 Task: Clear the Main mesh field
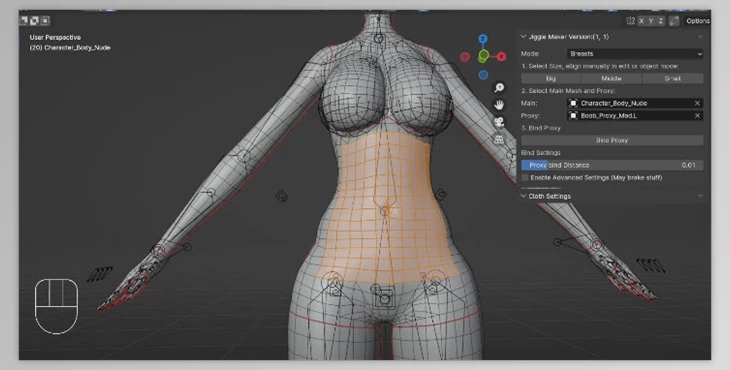[x=697, y=103]
